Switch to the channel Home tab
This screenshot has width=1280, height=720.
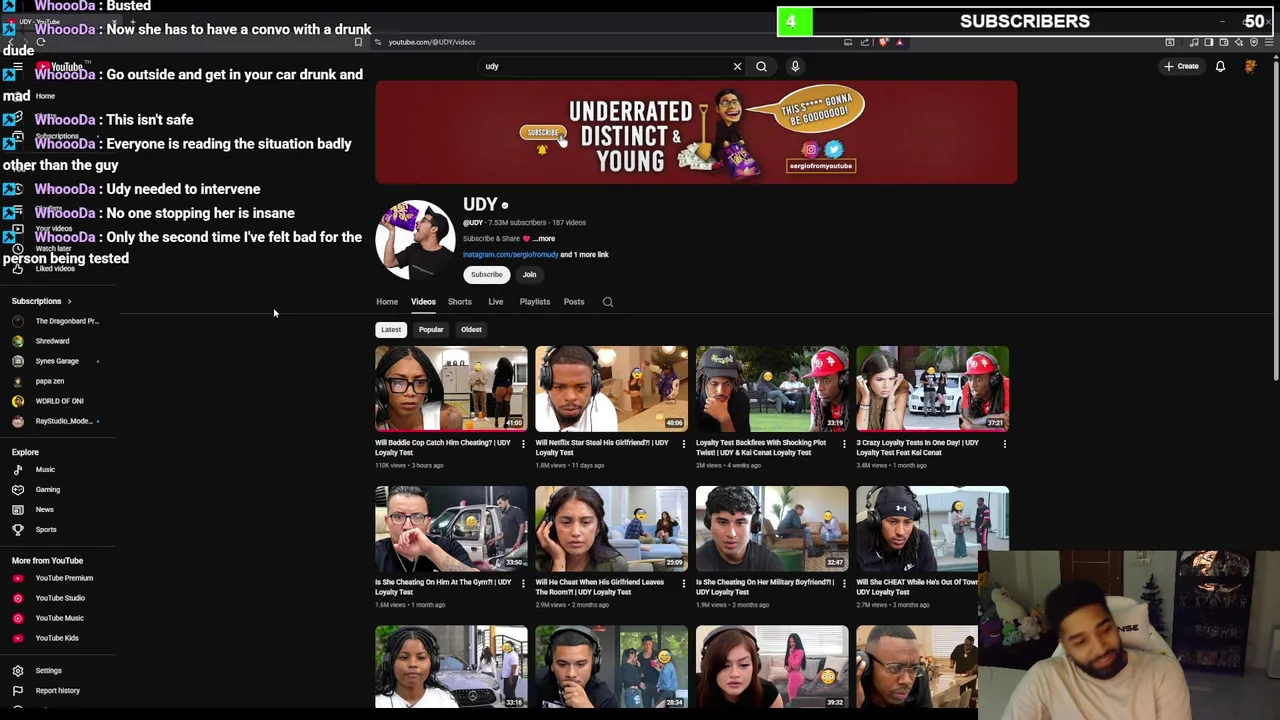click(x=387, y=302)
